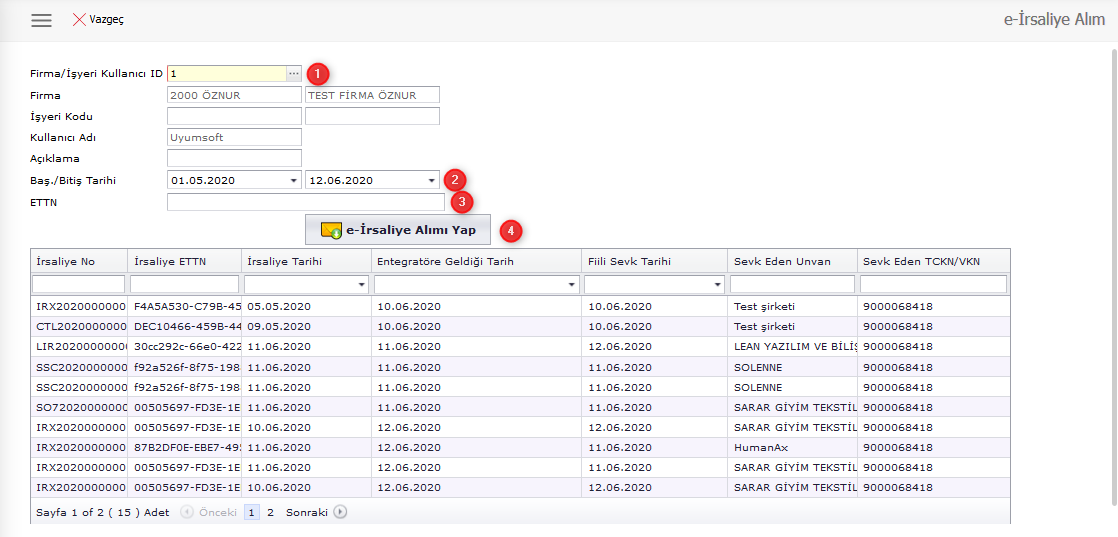Go to previous page arrow icon
The image size is (1118, 537).
[186, 511]
